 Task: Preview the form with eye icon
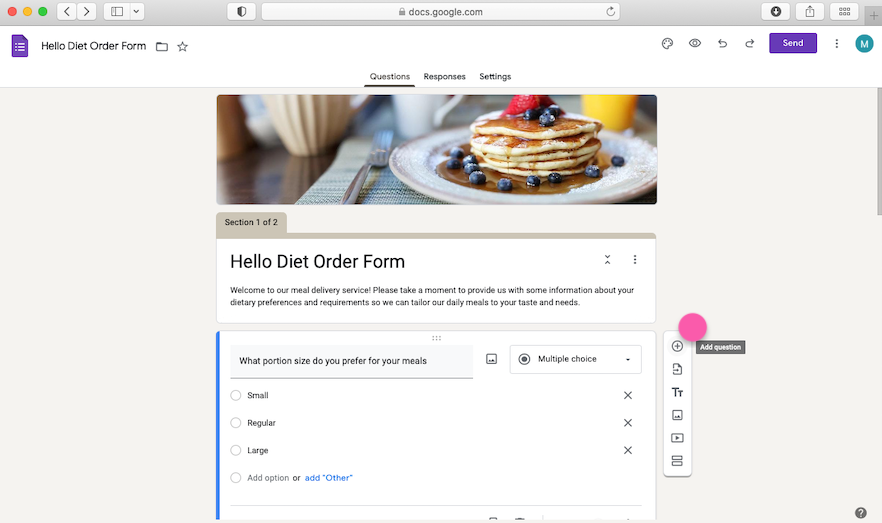695,43
